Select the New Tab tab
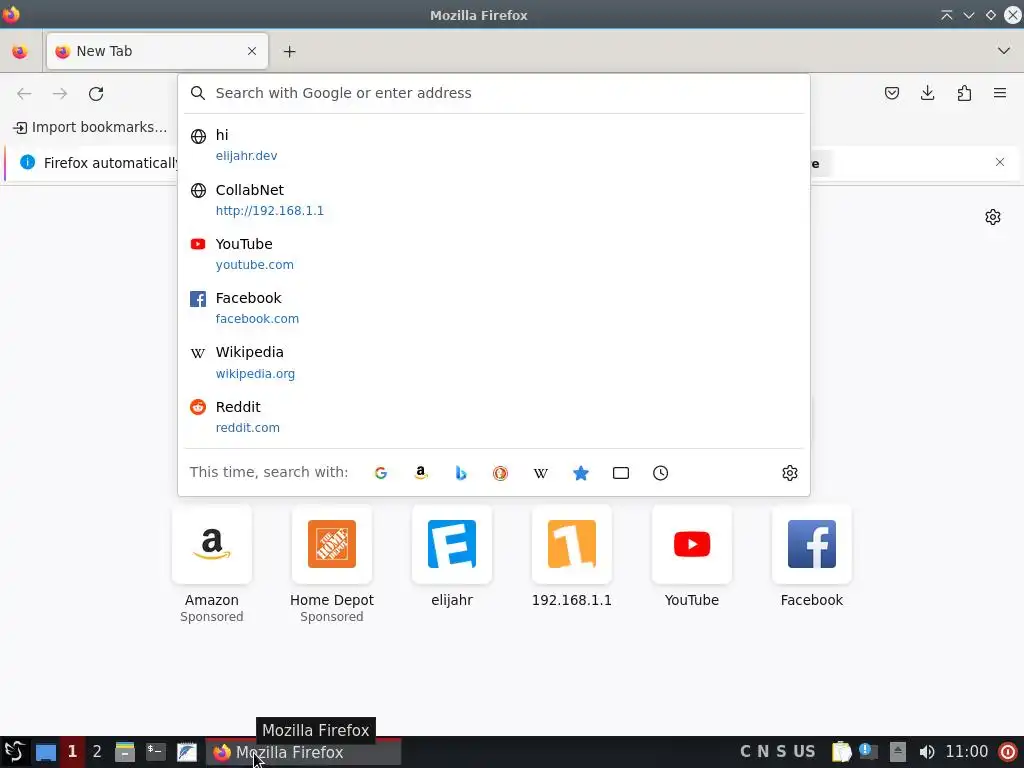This screenshot has width=1024, height=768. (x=157, y=51)
